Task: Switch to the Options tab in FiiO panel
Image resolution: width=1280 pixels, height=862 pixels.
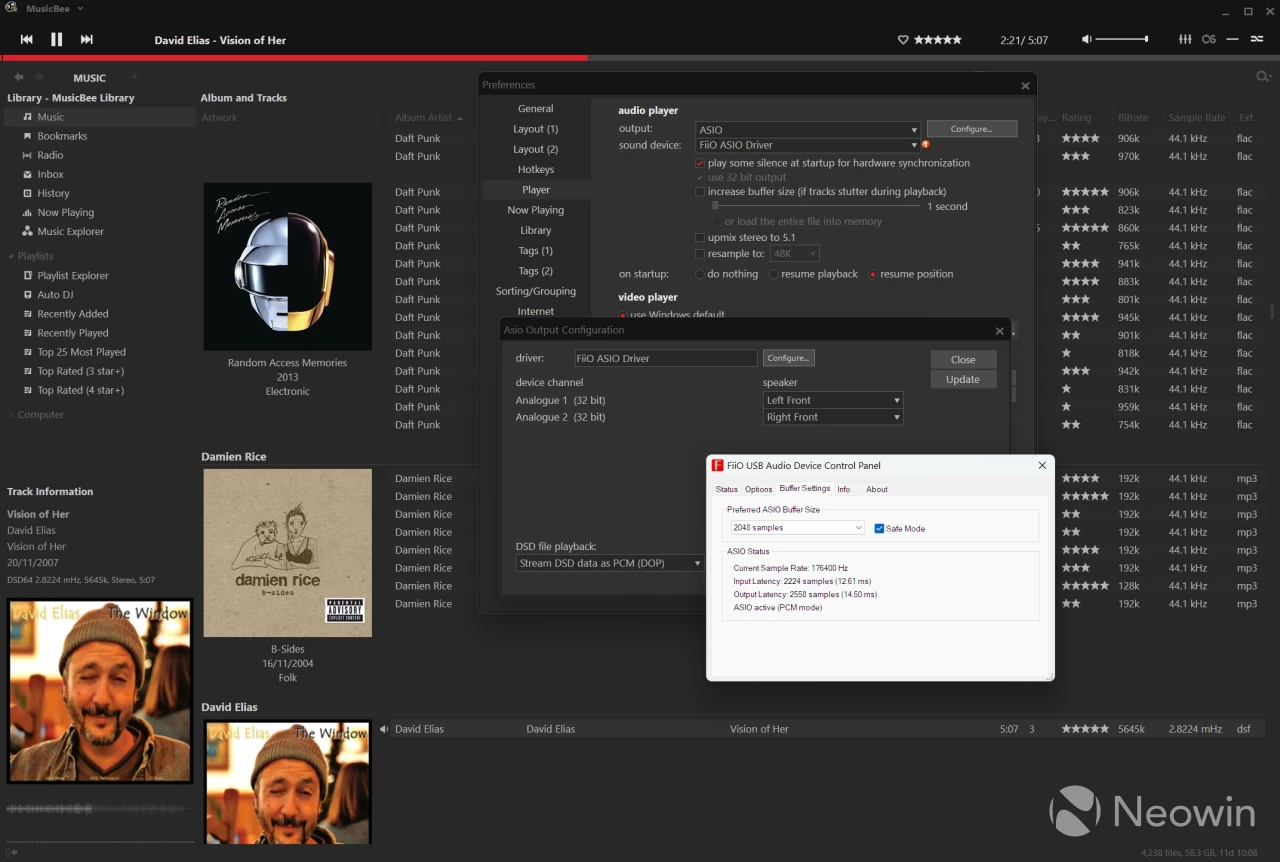Action: pyautogui.click(x=758, y=489)
